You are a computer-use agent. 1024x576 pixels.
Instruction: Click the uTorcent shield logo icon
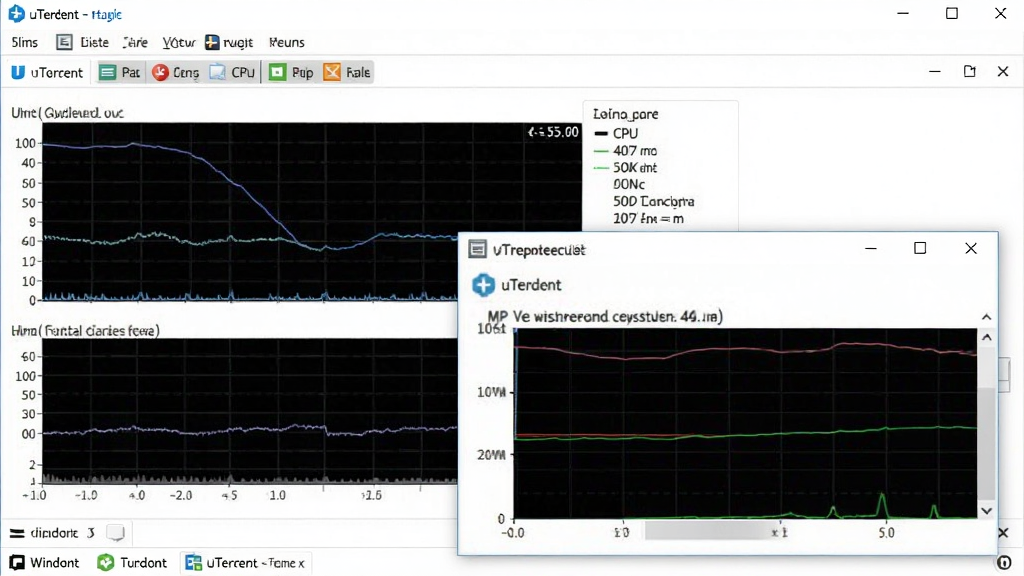click(18, 72)
